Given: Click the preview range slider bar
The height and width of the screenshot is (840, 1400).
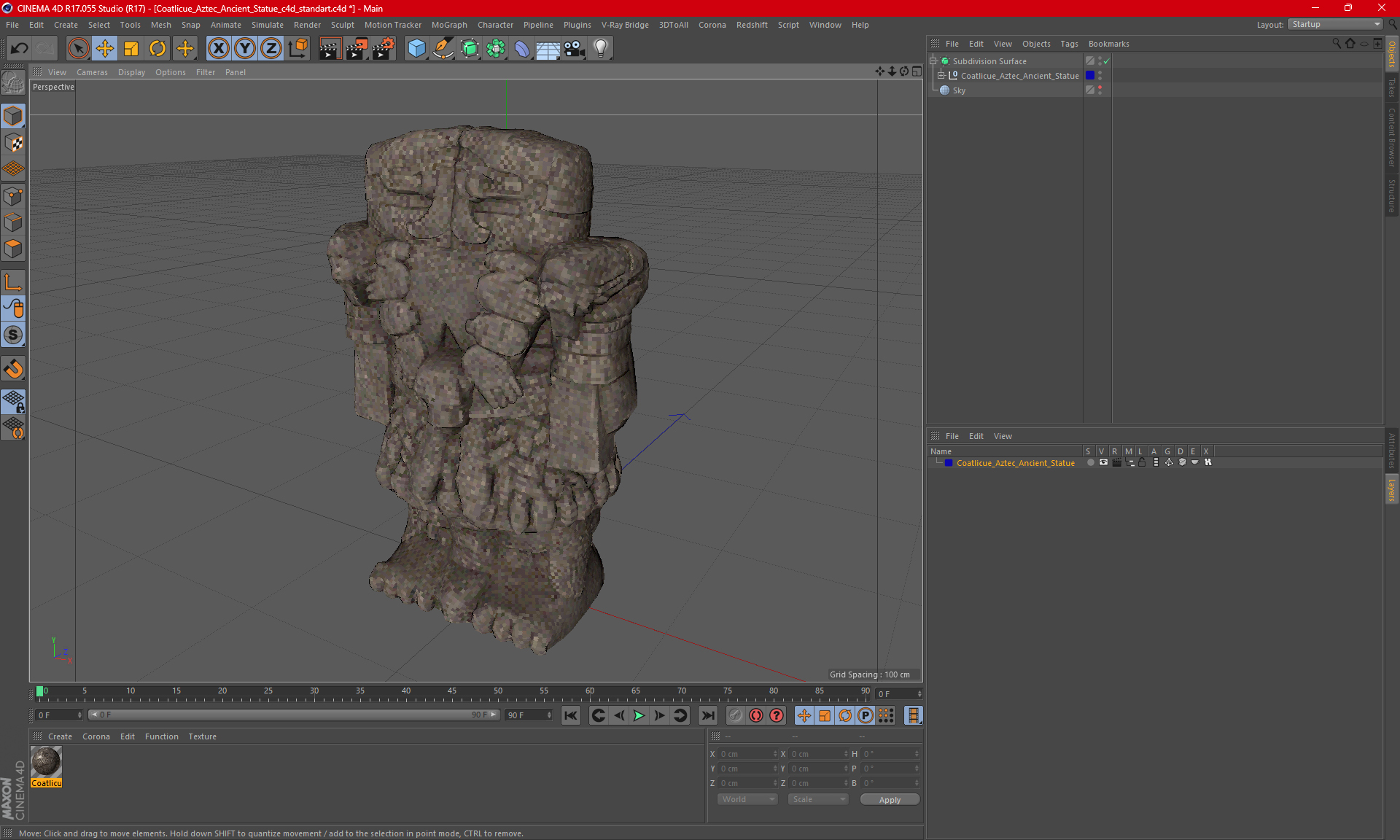Looking at the screenshot, I should pyautogui.click(x=294, y=715).
